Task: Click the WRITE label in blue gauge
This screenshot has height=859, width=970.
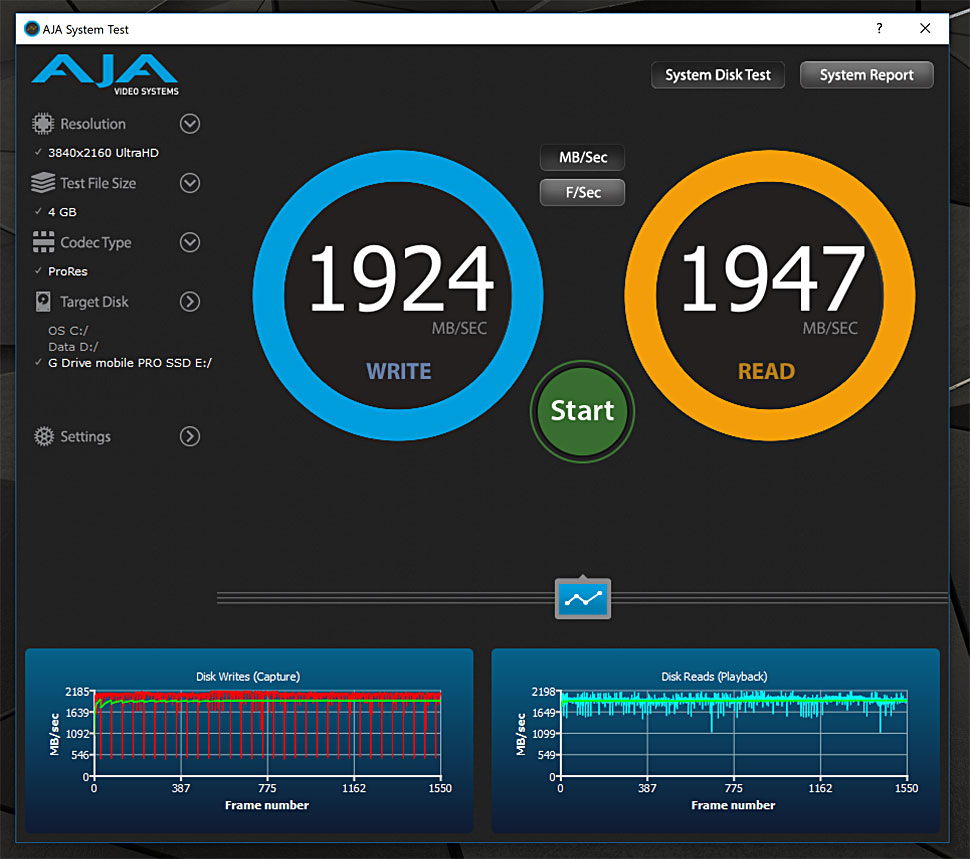Action: 398,372
